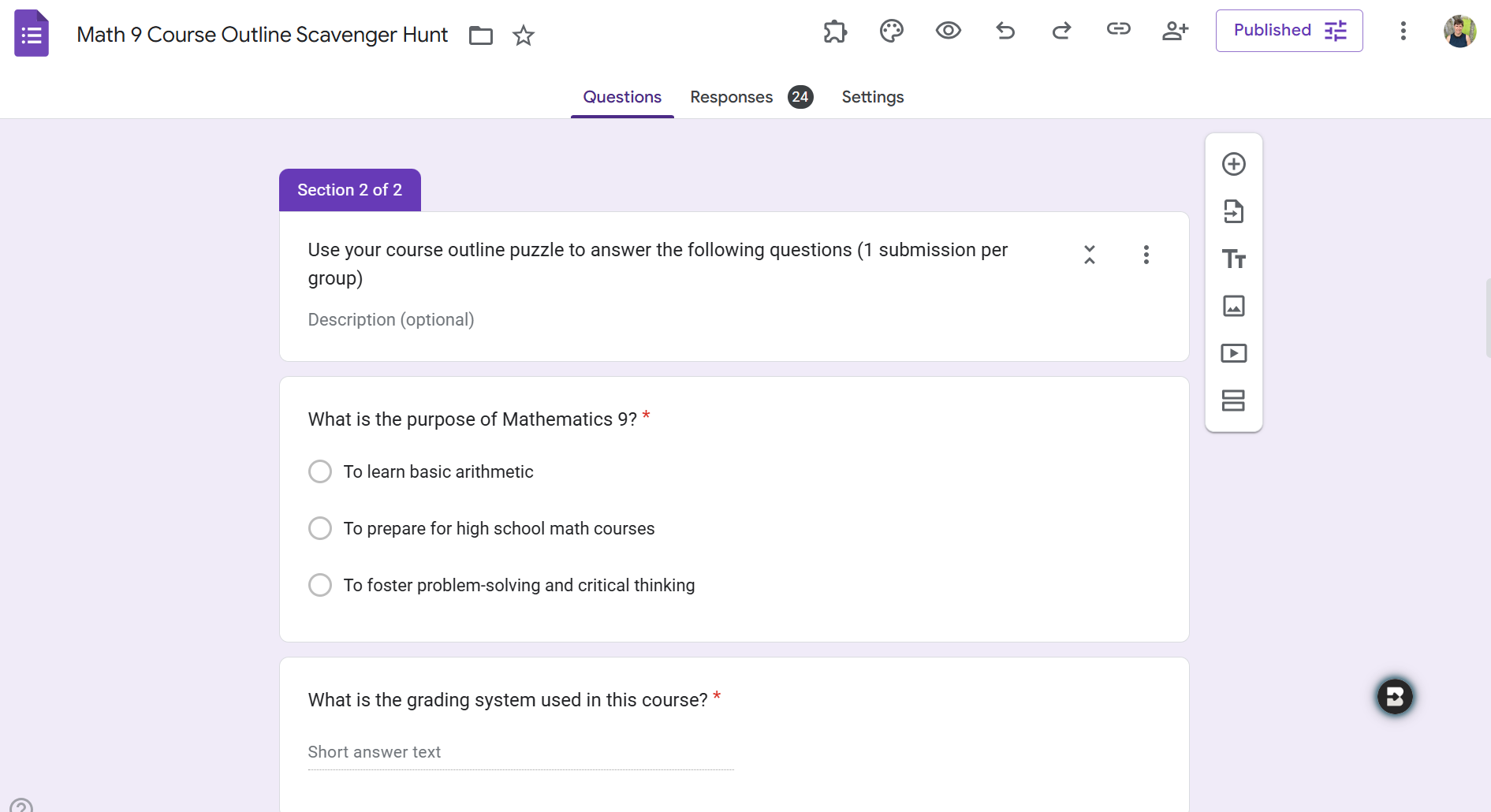Screen dimensions: 1491x812
Task: Click the Published button
Action: [x=1288, y=31]
